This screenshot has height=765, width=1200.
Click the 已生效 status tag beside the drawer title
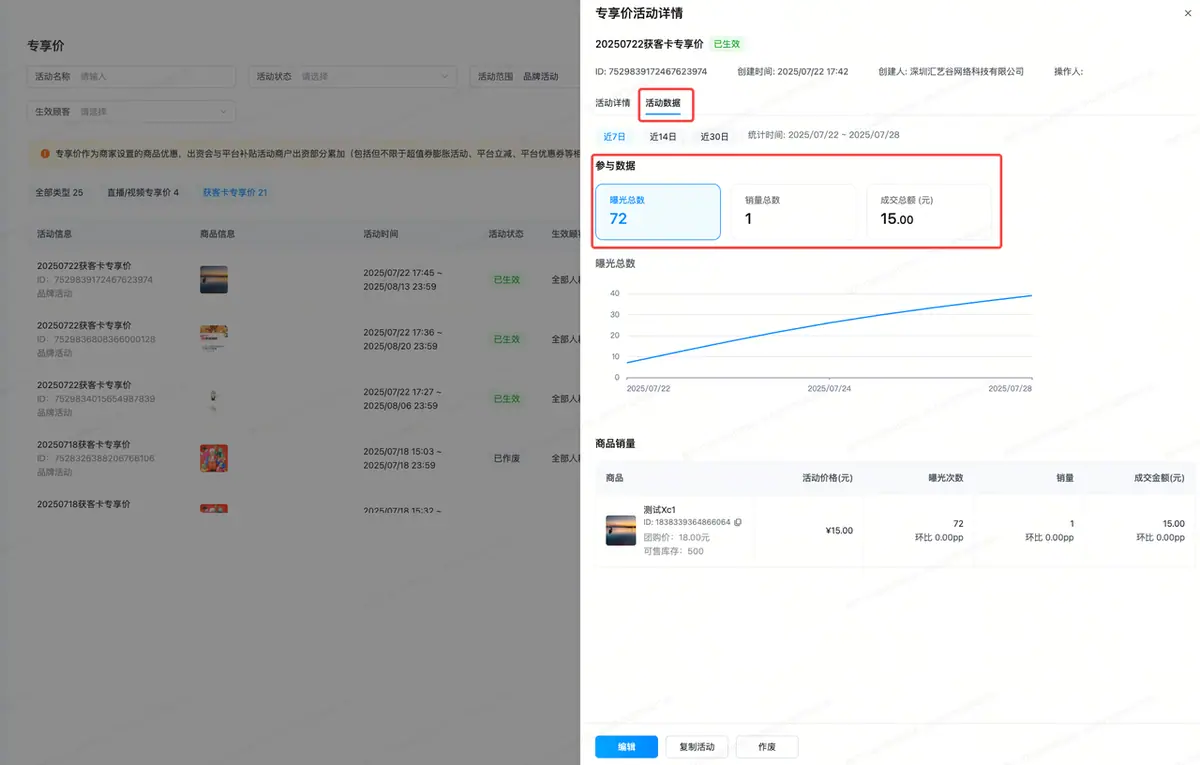(x=726, y=44)
